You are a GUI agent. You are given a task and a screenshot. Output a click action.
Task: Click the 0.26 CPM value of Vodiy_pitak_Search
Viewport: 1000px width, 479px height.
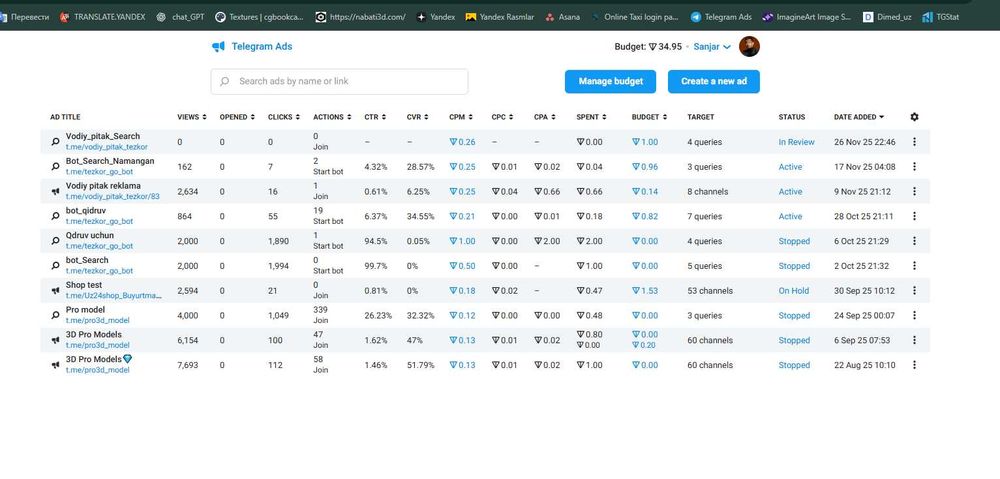tap(462, 142)
